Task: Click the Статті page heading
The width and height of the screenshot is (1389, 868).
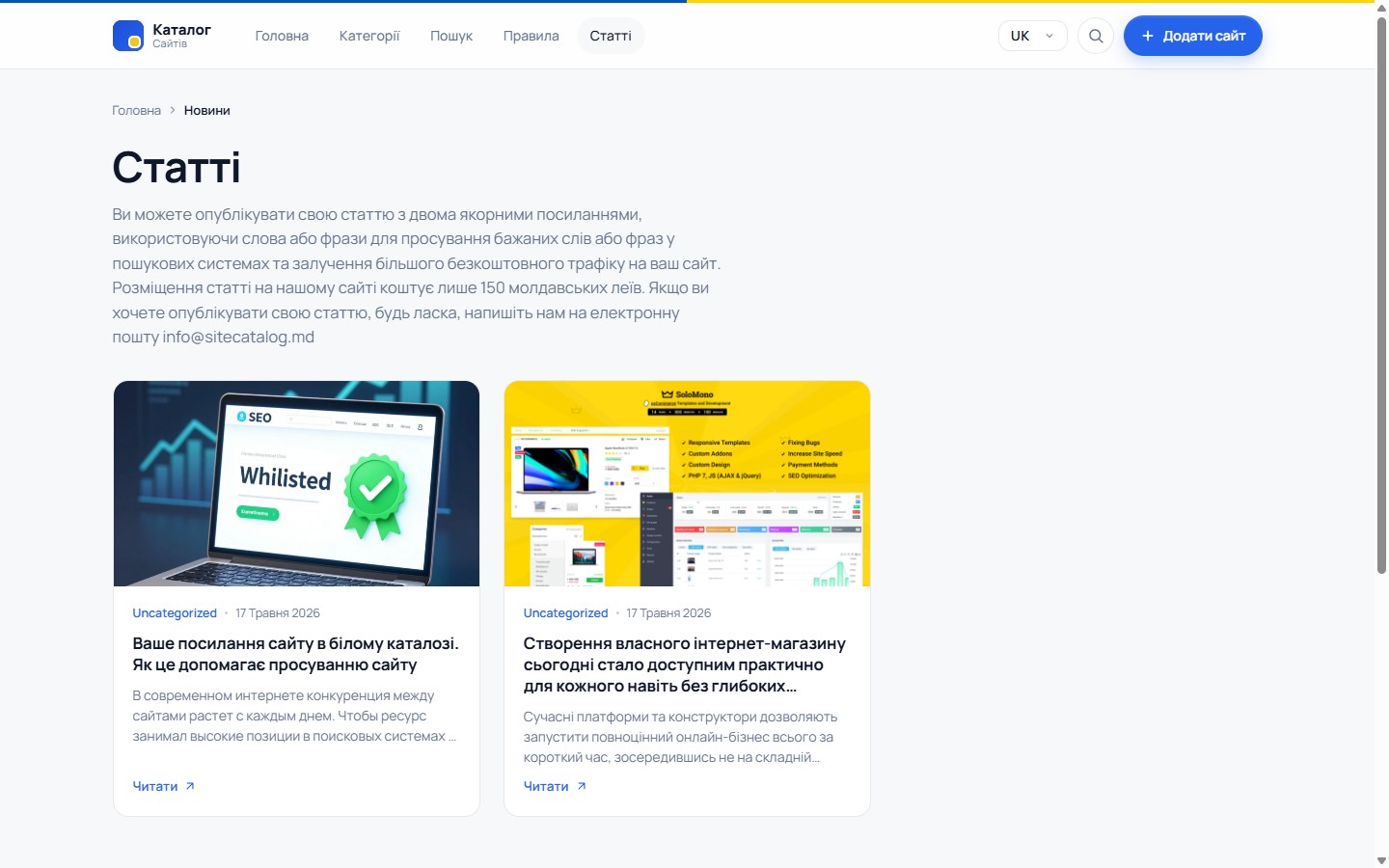Action: click(x=177, y=167)
